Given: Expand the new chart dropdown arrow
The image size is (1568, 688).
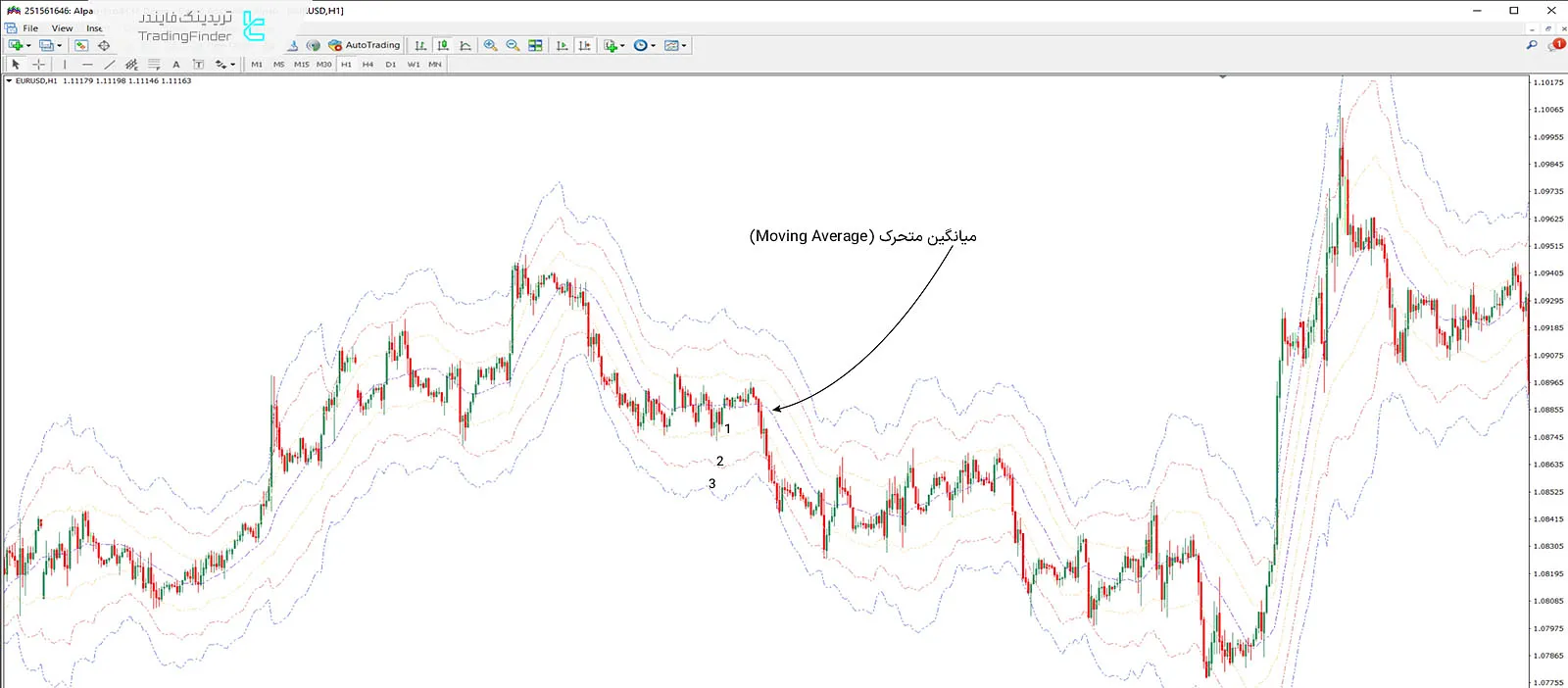Looking at the screenshot, I should (28, 46).
